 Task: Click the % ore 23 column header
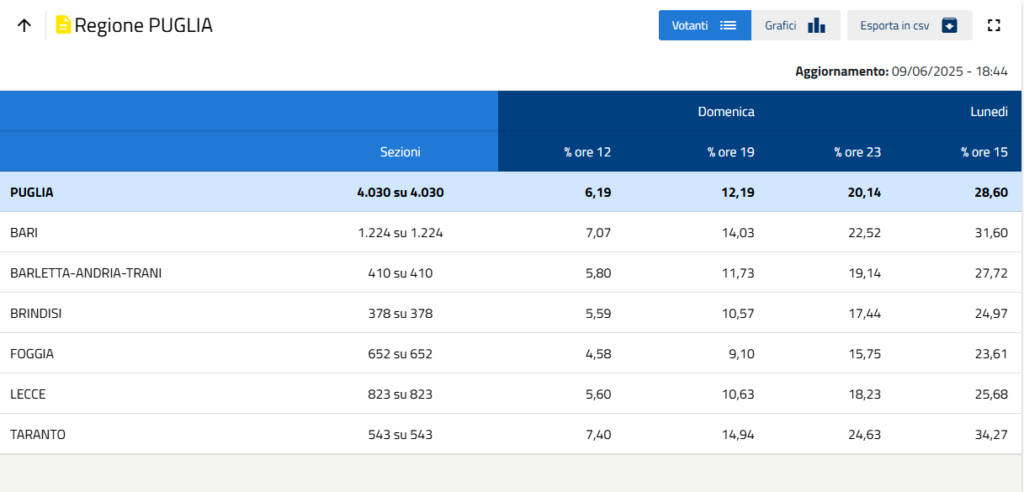(x=857, y=152)
